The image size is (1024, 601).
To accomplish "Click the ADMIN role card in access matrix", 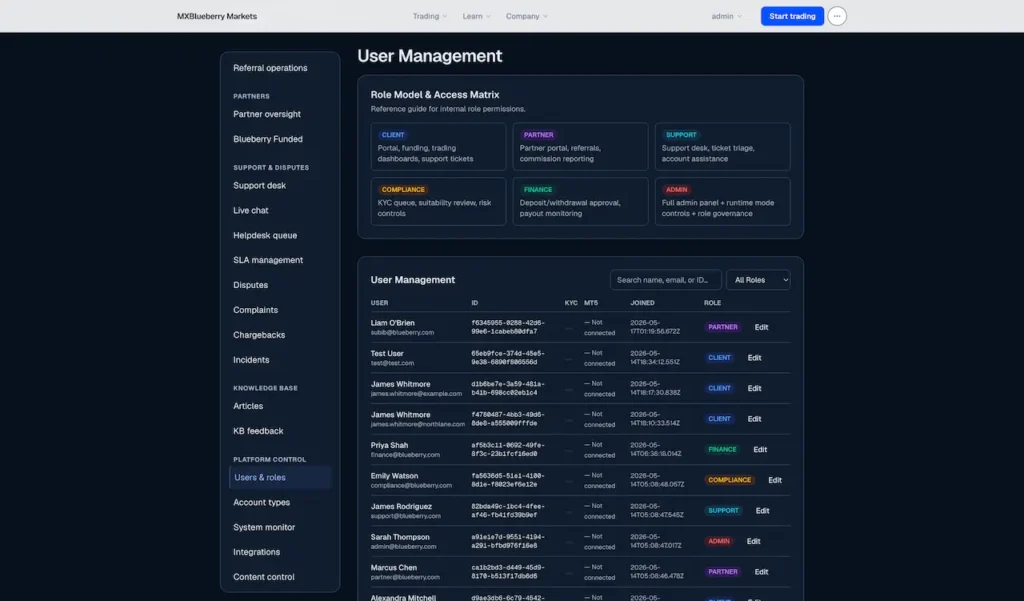I will click(722, 202).
